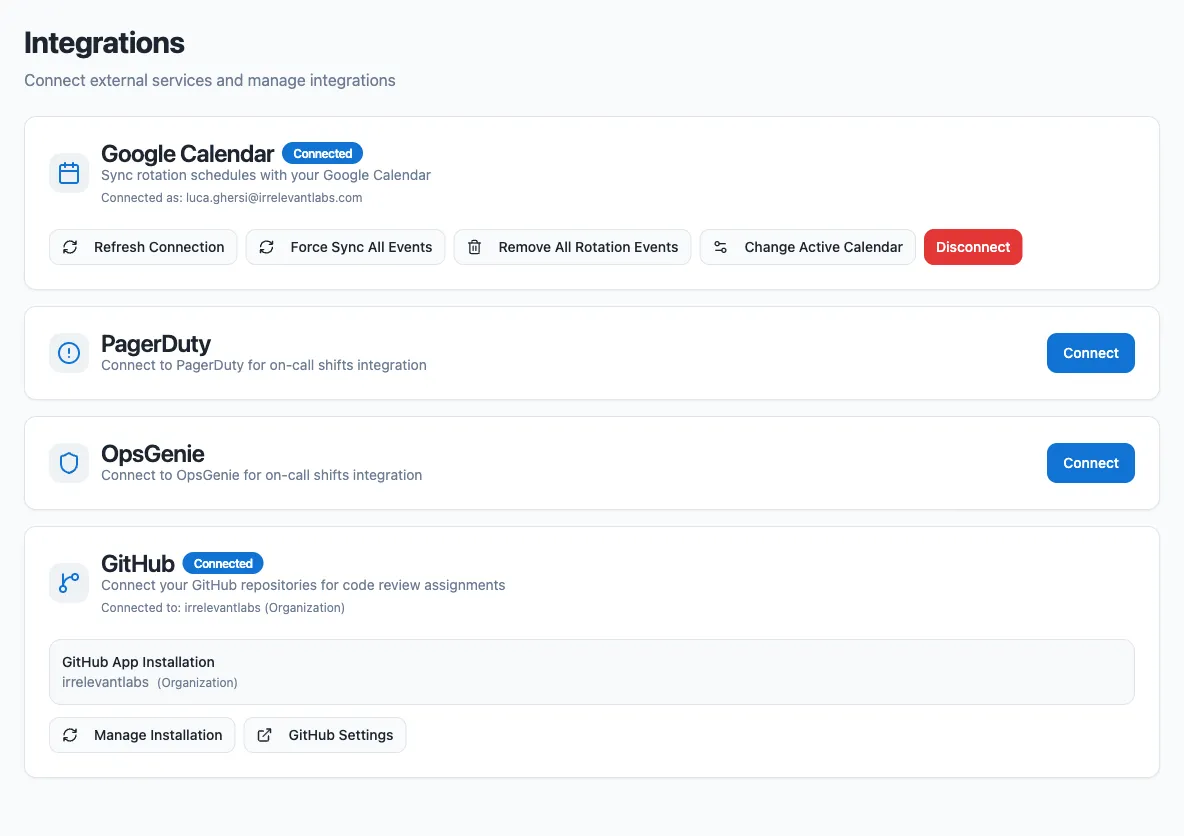
Task: Connect the PagerDuty integration
Action: point(1090,353)
